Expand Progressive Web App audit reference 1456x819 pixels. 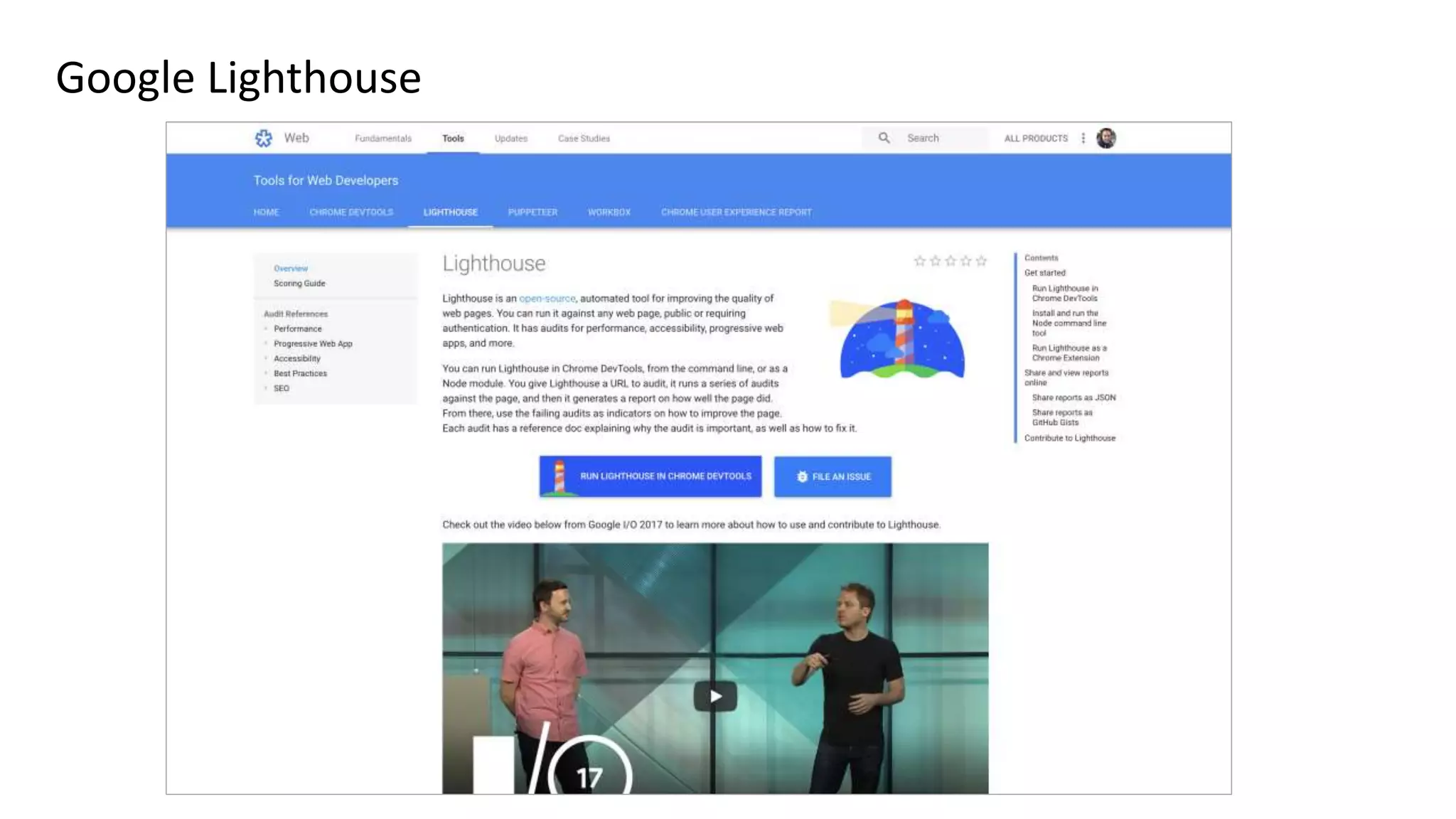(313, 344)
